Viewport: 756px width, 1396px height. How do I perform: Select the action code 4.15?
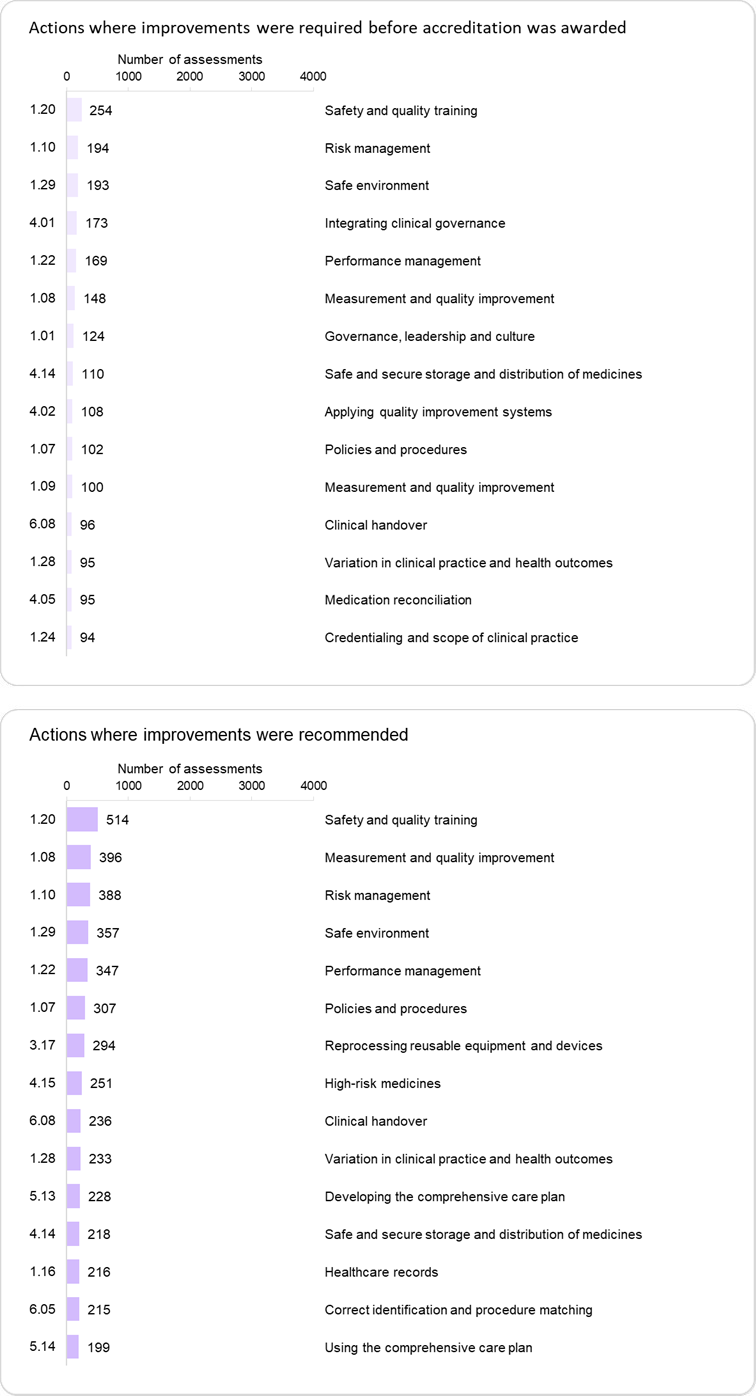[x=43, y=1084]
